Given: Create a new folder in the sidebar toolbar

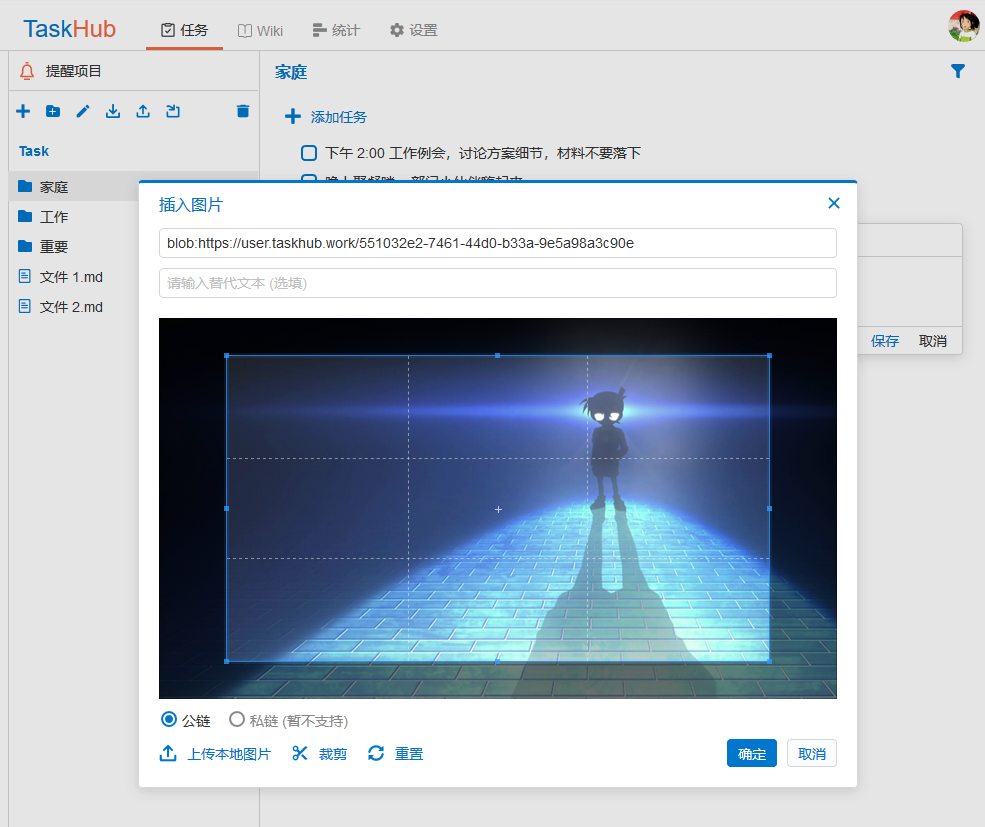Looking at the screenshot, I should [53, 111].
